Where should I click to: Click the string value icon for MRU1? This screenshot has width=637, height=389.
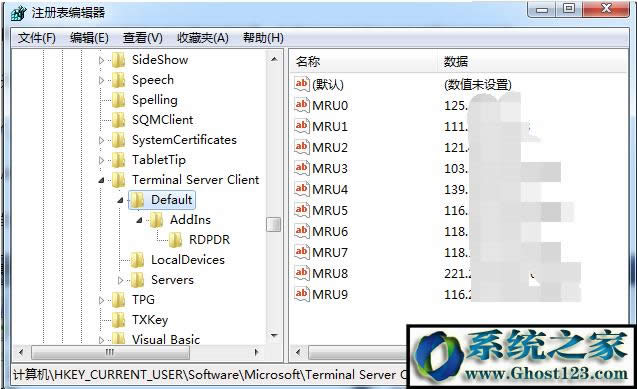[x=301, y=126]
